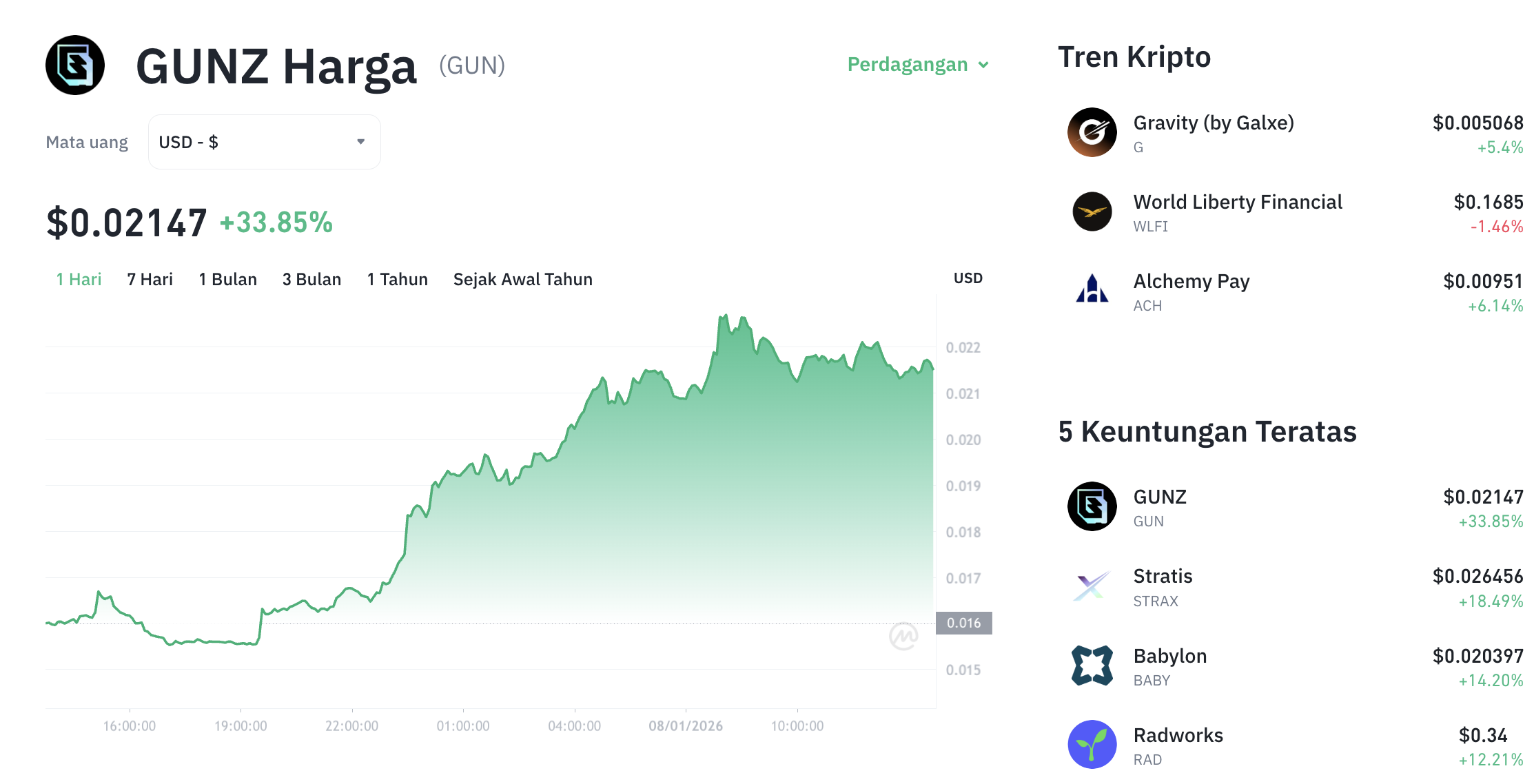
Task: Switch to the 3 Bulan tab
Action: [311, 279]
